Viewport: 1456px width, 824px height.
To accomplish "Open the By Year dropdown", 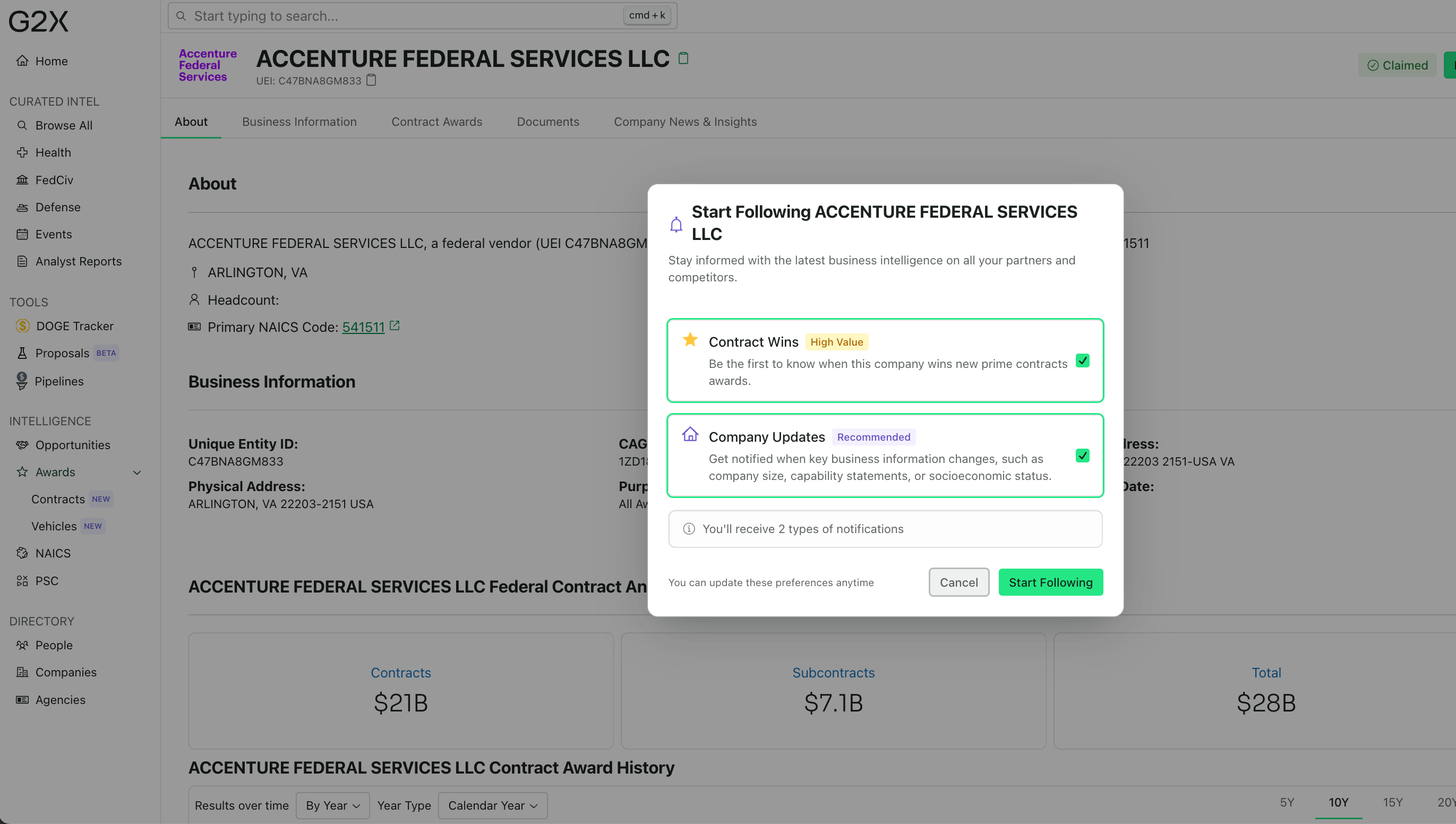I will [333, 805].
